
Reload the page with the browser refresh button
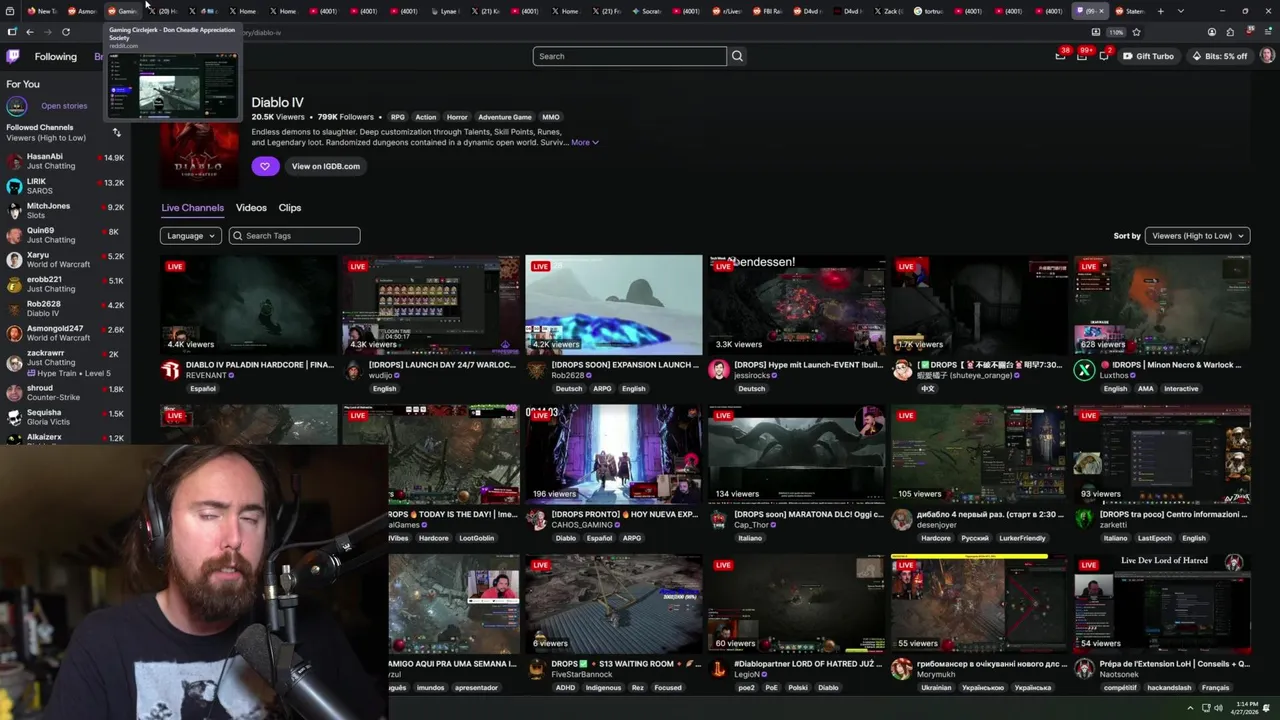click(66, 32)
